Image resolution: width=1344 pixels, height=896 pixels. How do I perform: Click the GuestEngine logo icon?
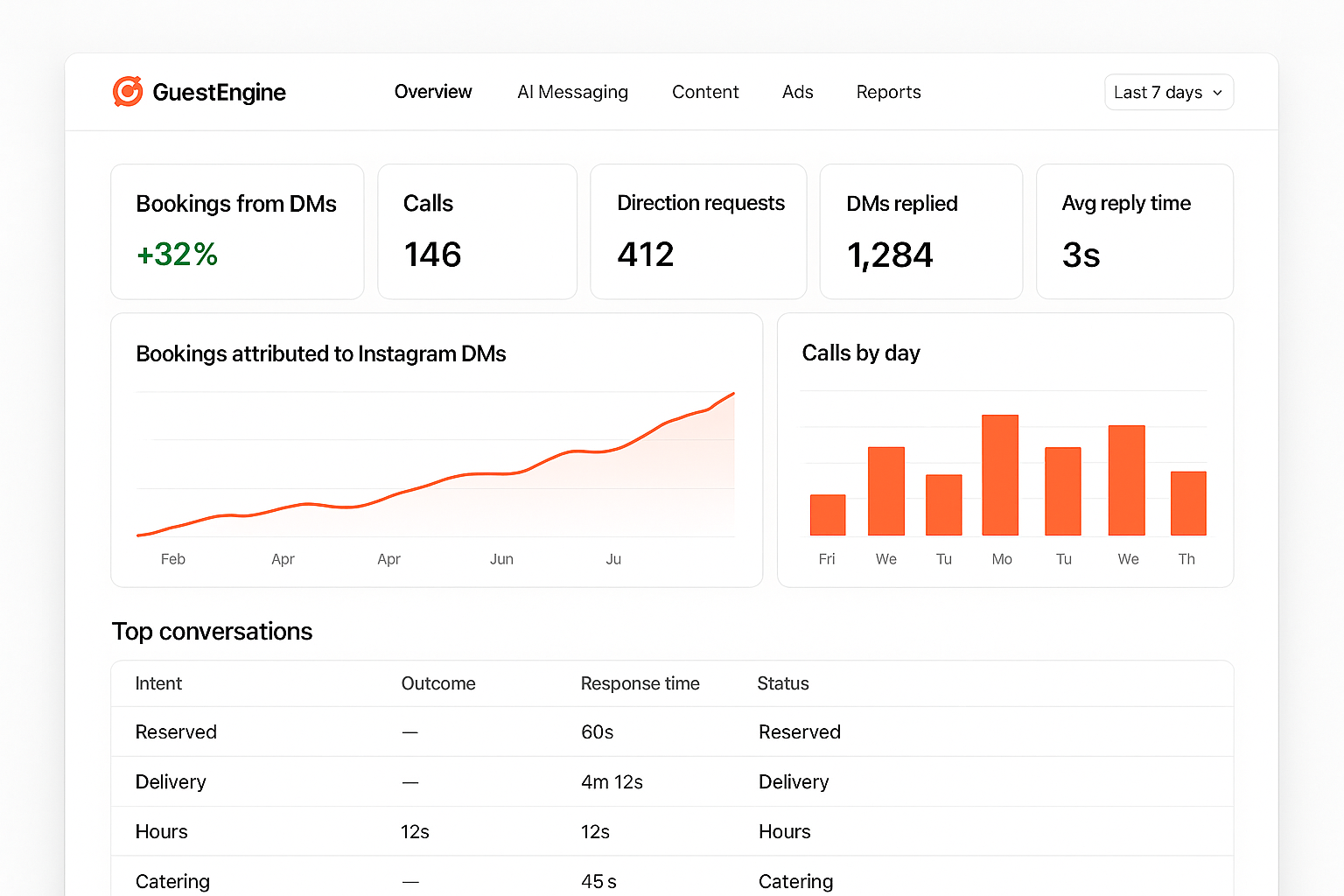[128, 91]
